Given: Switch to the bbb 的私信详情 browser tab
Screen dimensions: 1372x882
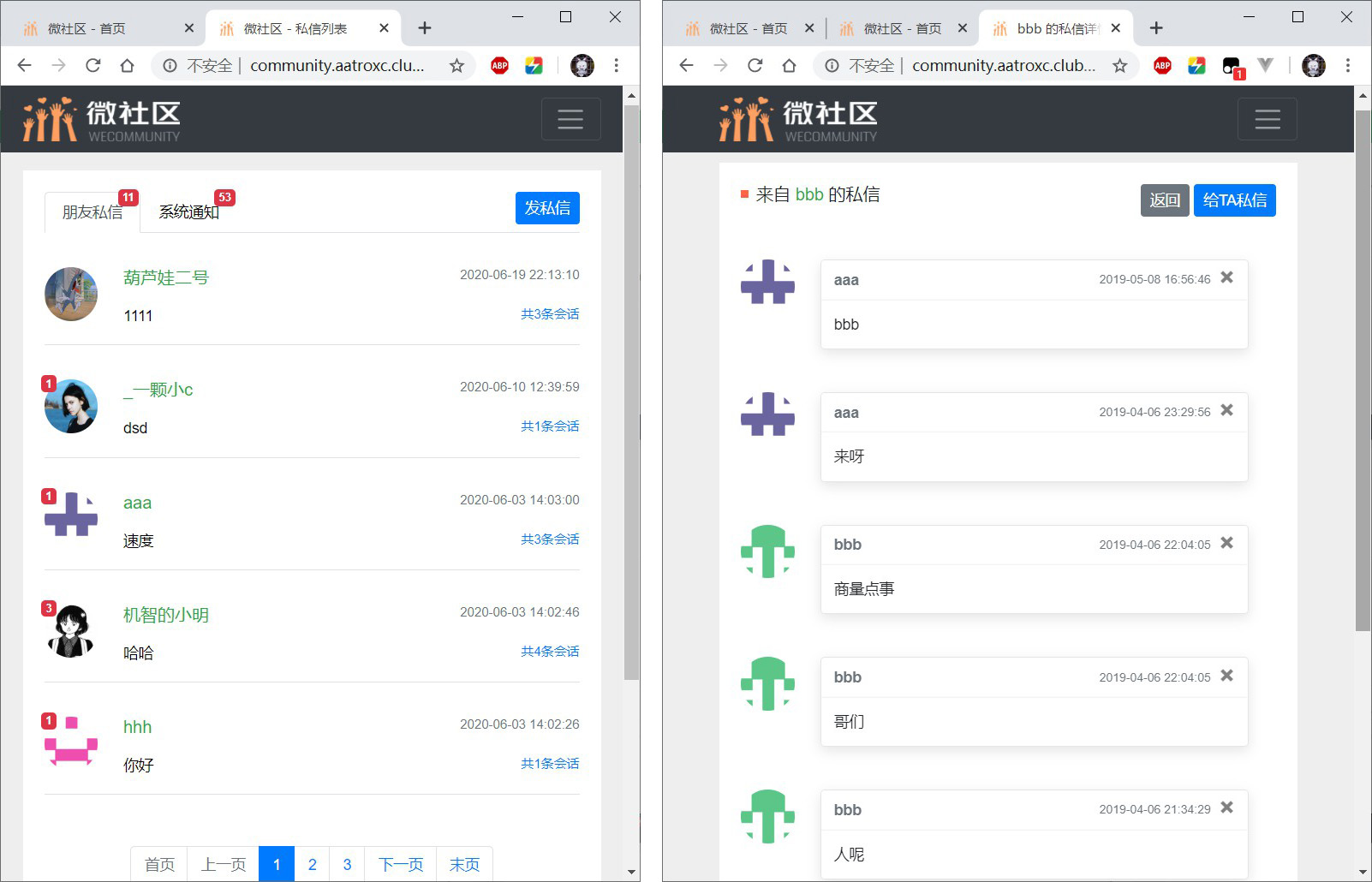Looking at the screenshot, I should (x=1052, y=27).
